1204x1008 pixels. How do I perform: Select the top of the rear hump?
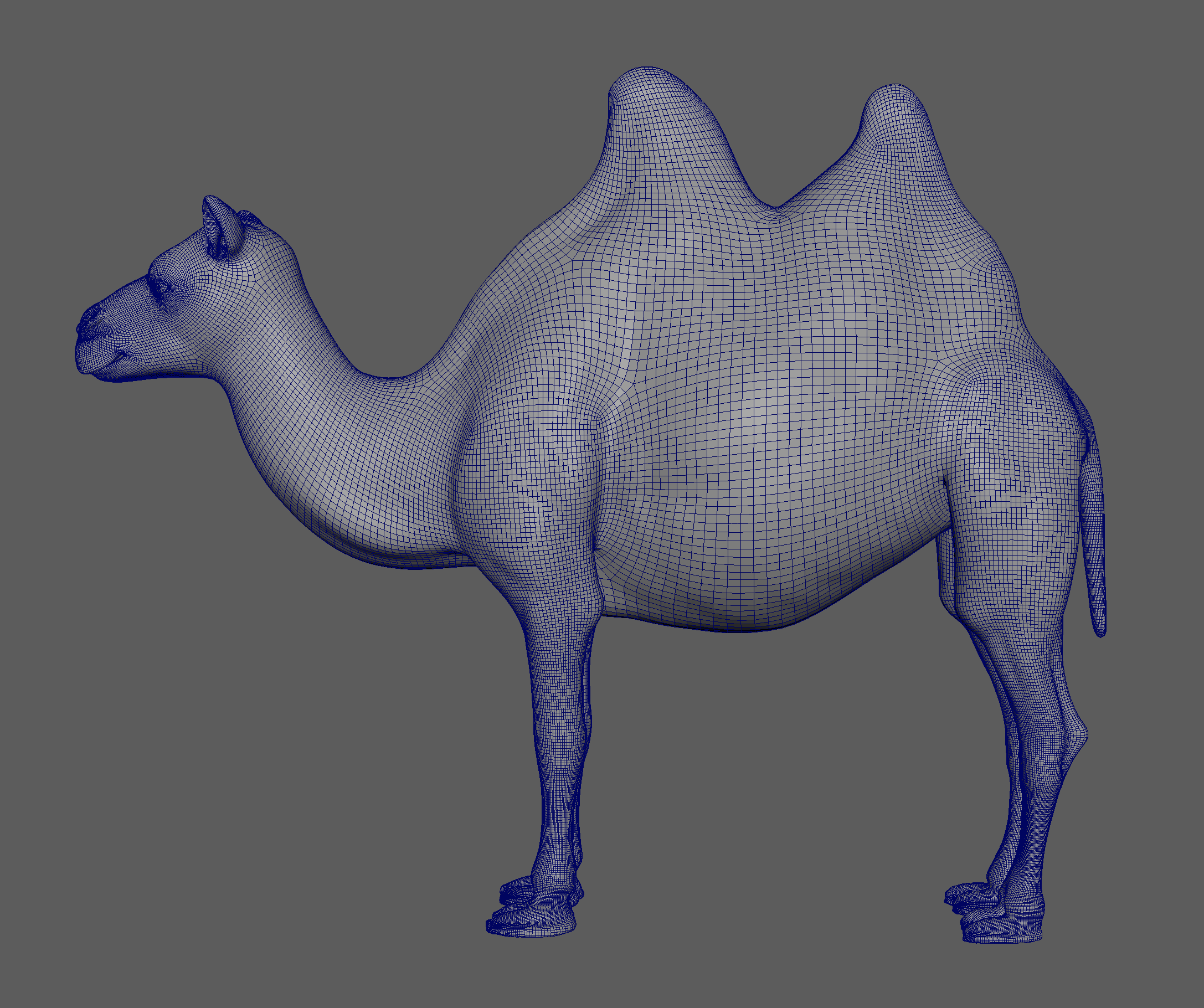click(x=896, y=91)
